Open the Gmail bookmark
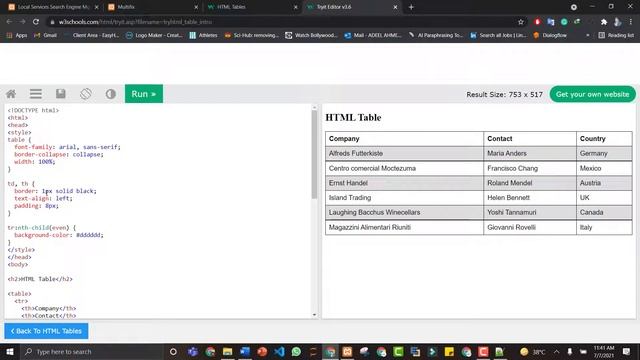640x360 pixels. pyautogui.click(x=45, y=36)
